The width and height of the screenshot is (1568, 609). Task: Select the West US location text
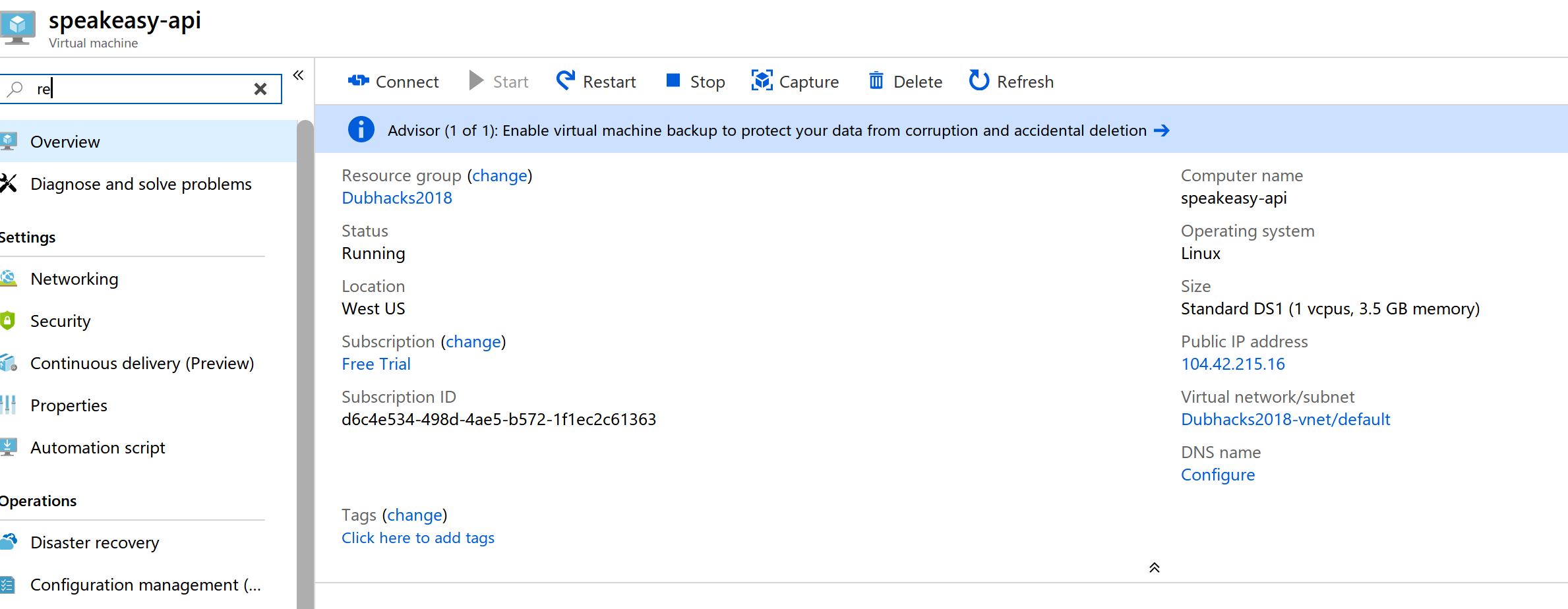coord(373,308)
